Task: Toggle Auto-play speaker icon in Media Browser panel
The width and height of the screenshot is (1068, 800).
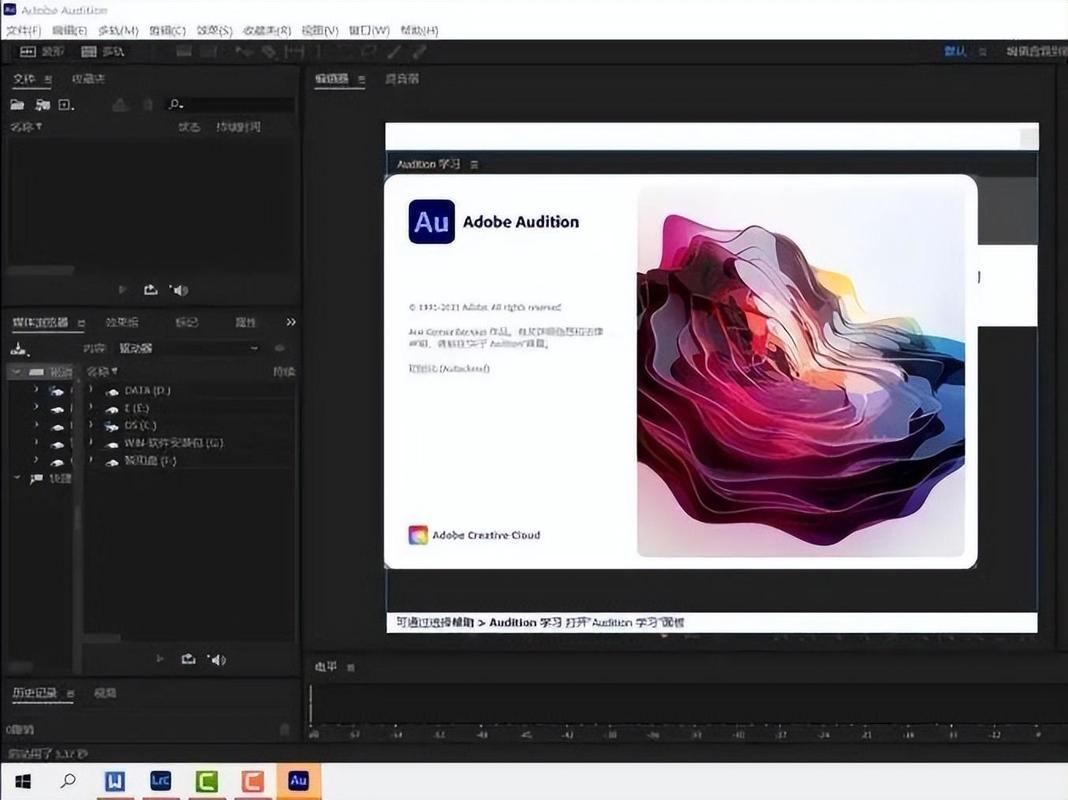Action: tap(217, 659)
